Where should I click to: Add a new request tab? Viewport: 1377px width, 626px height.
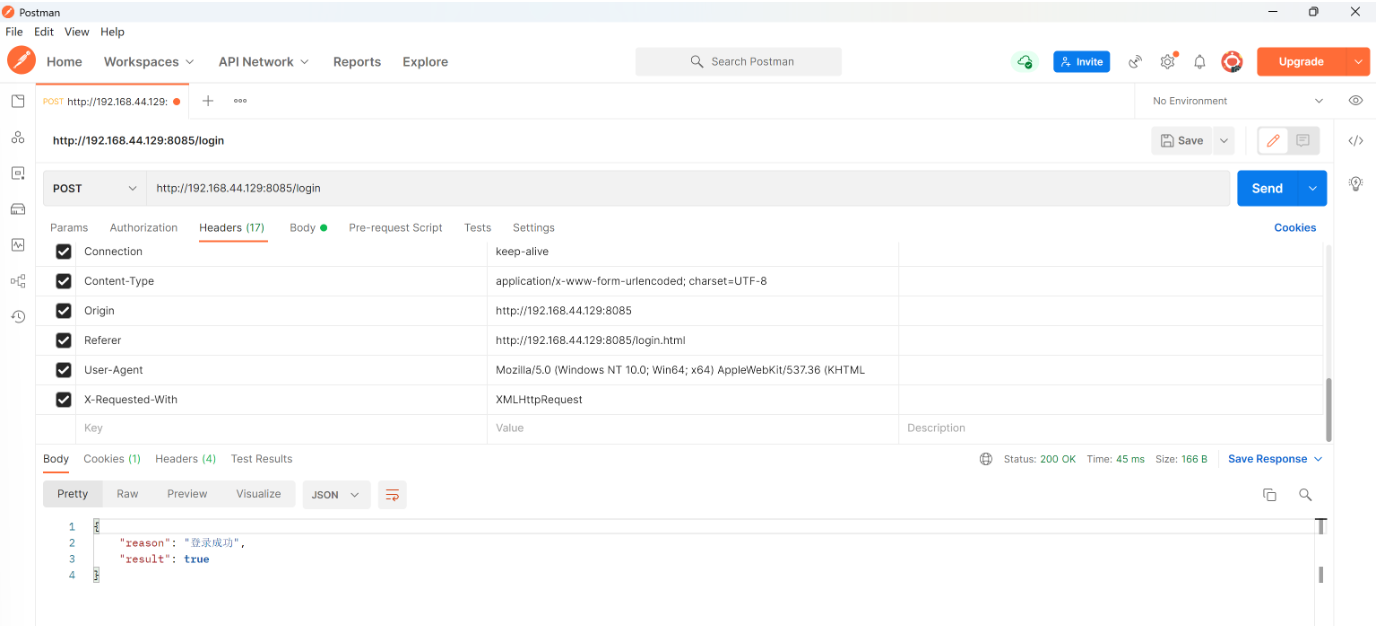[208, 101]
